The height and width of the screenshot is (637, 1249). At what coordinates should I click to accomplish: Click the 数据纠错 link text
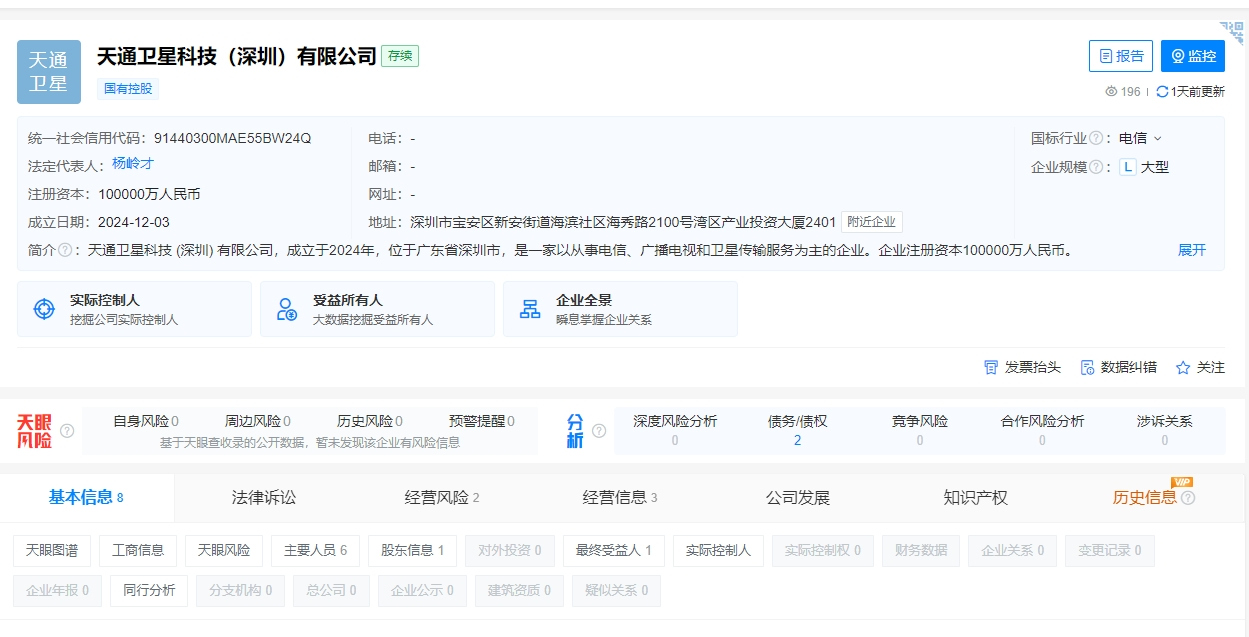point(1129,367)
